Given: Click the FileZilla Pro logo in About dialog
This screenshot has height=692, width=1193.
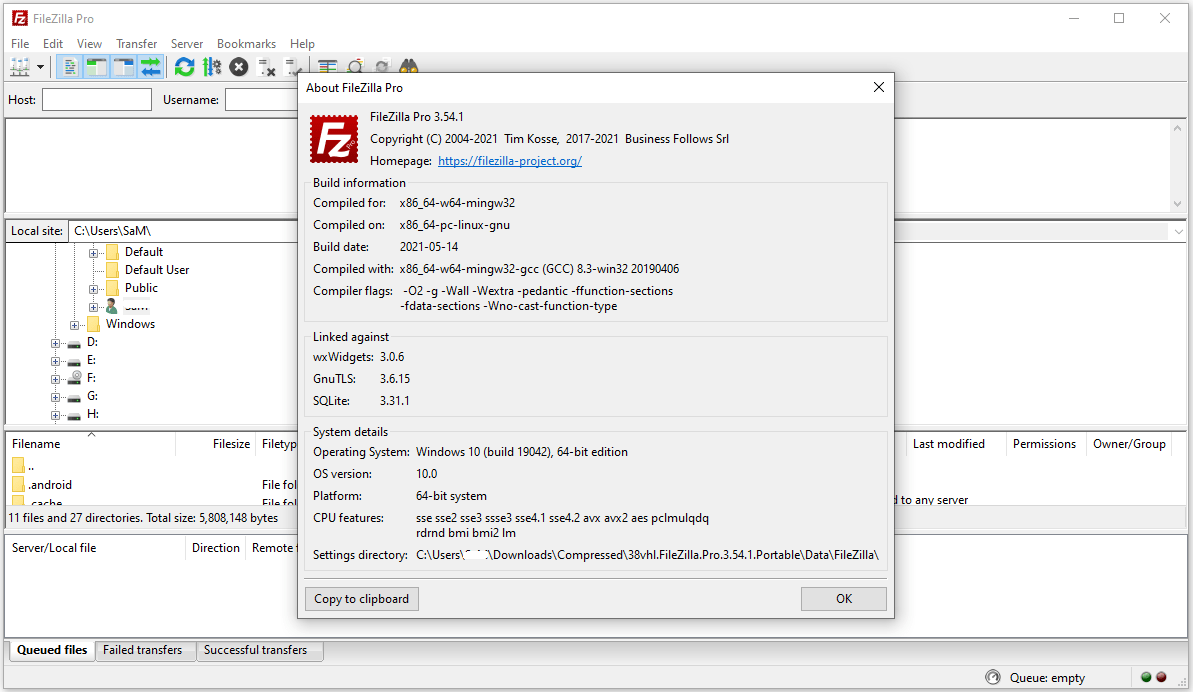Looking at the screenshot, I should (x=334, y=138).
